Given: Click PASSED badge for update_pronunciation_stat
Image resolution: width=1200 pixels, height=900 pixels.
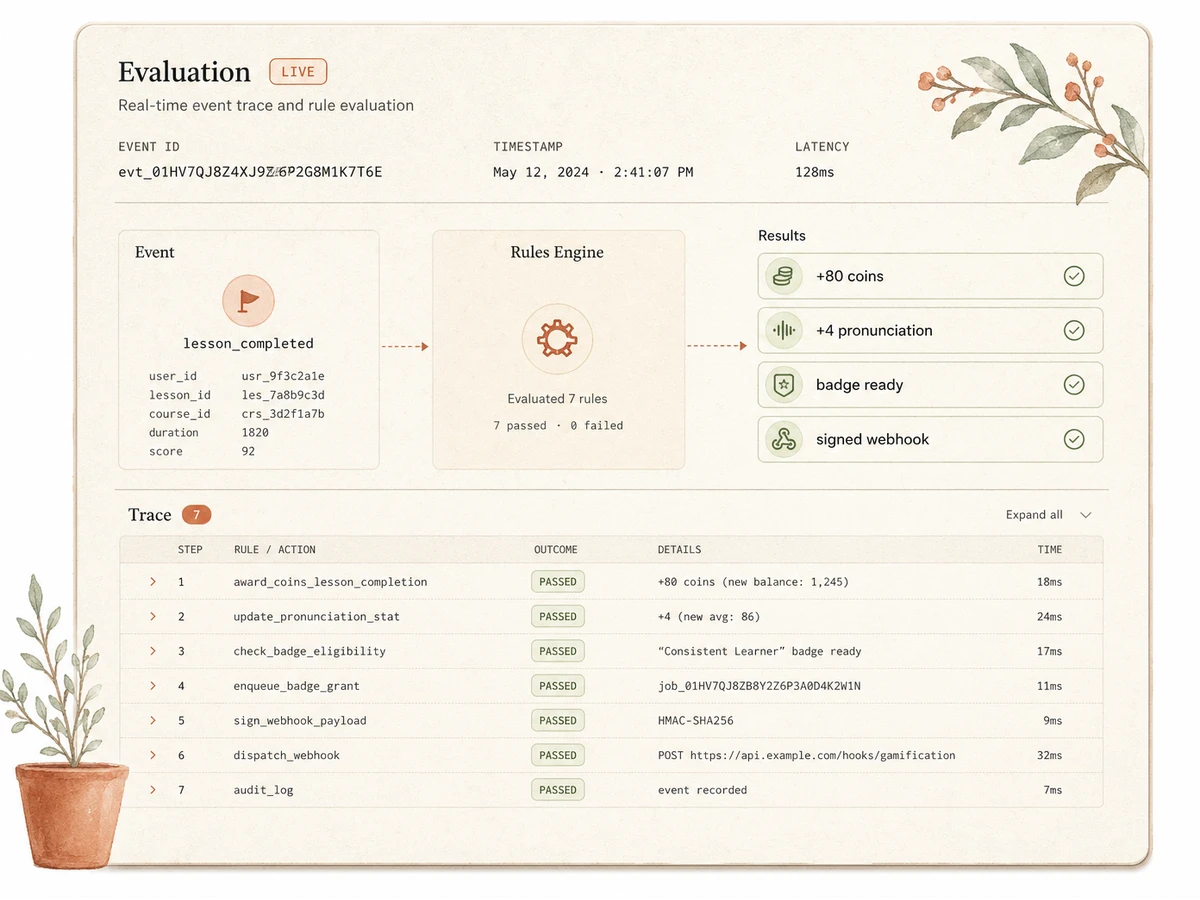Looking at the screenshot, I should click(558, 616).
